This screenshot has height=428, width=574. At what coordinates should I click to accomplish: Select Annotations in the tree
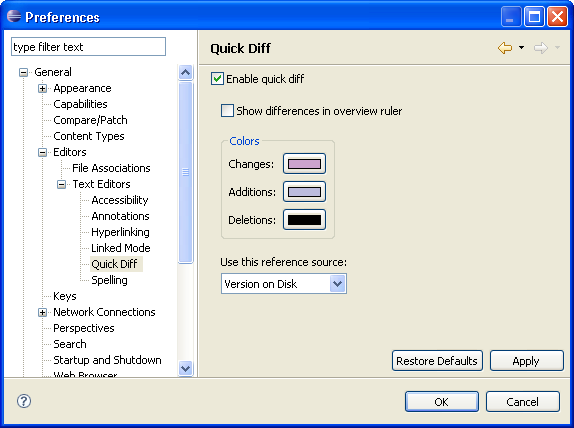120,216
